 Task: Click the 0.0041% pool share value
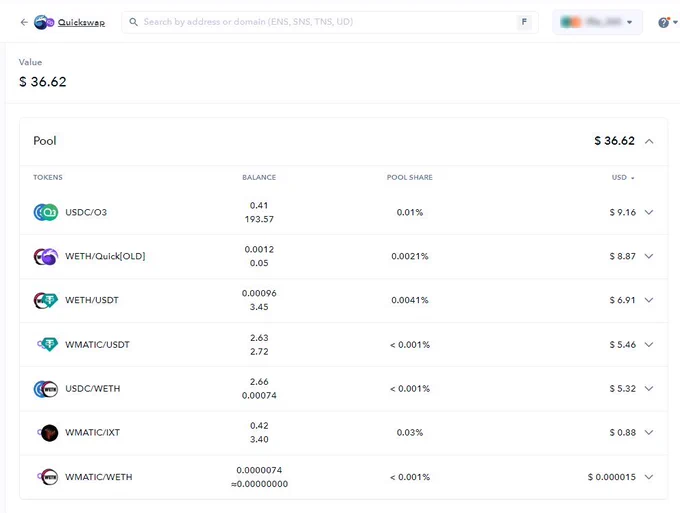click(410, 300)
